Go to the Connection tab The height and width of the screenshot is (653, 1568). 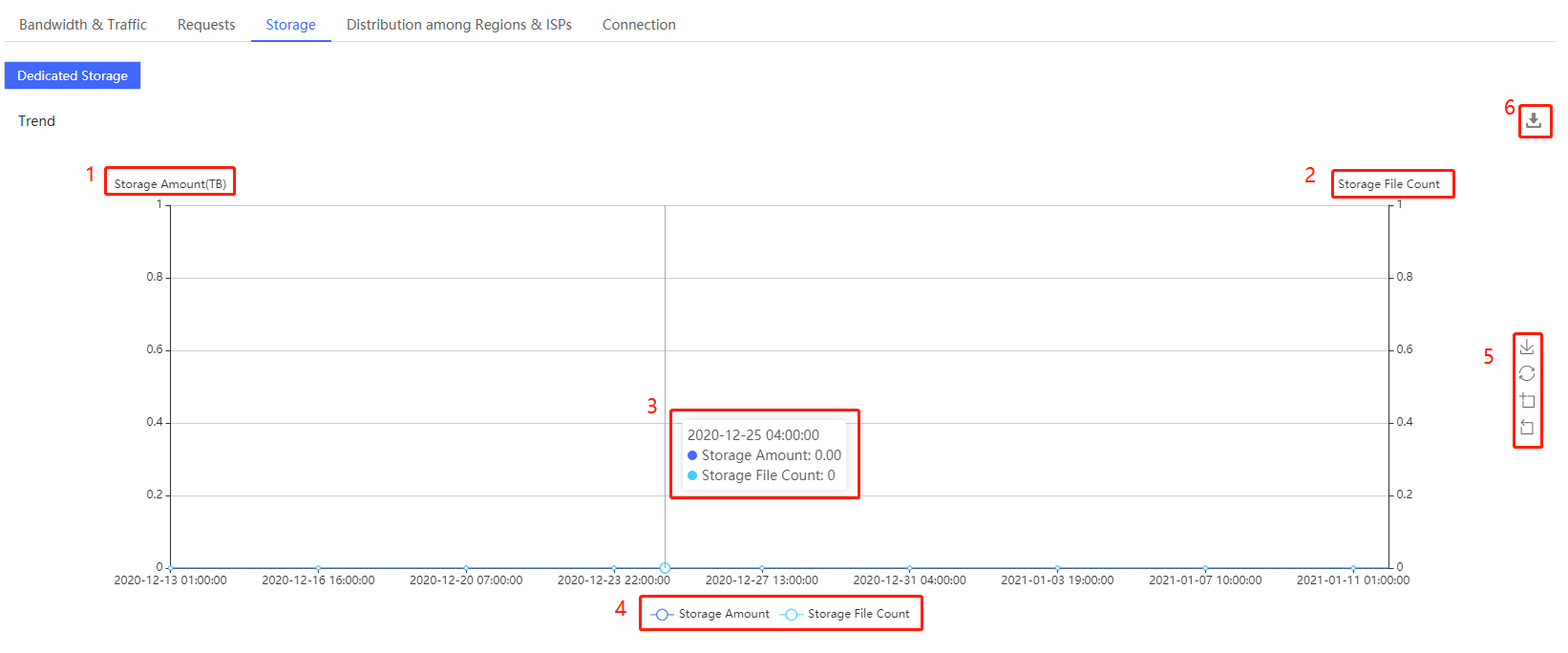point(639,25)
